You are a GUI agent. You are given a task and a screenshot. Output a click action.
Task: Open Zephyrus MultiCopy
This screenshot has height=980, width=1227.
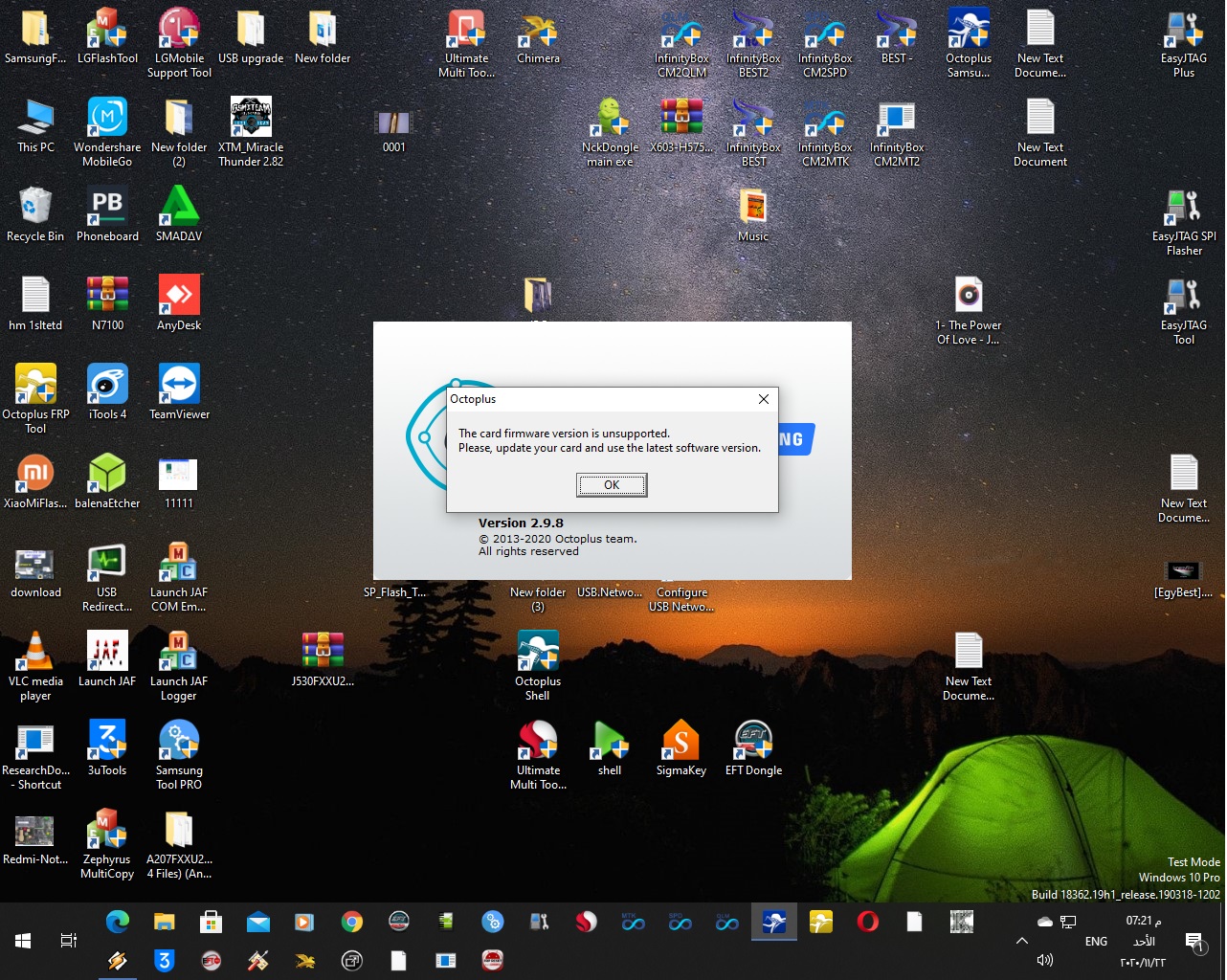tap(107, 845)
